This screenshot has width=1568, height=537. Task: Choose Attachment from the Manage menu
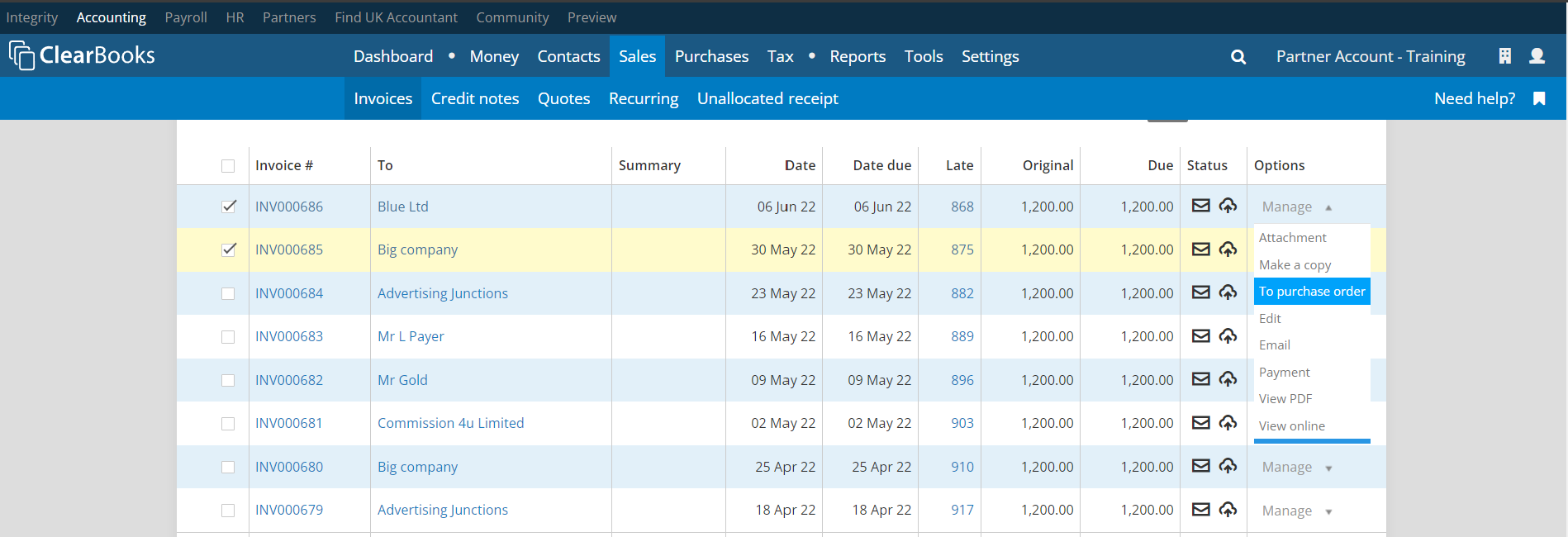pos(1312,237)
